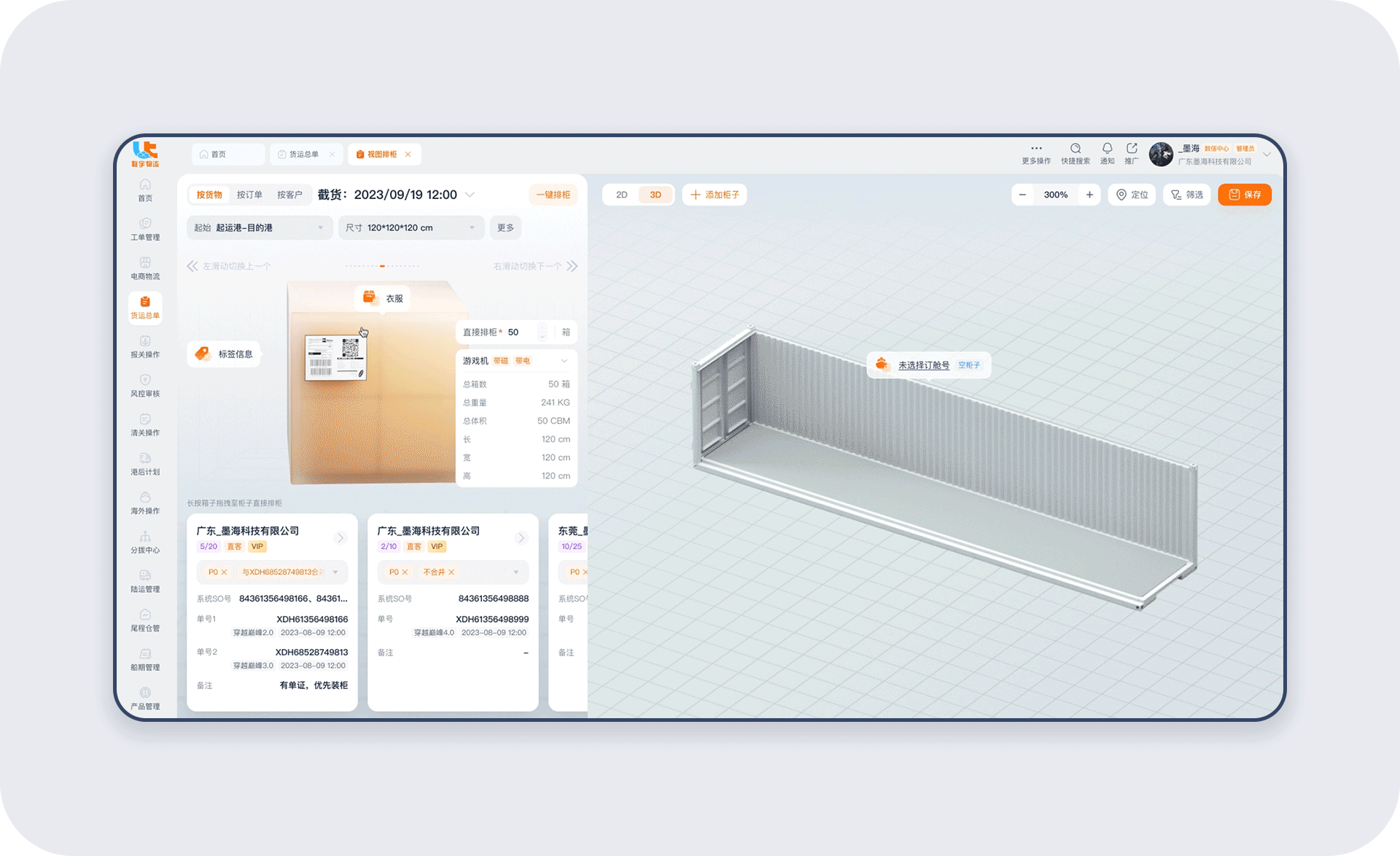Image resolution: width=1400 pixels, height=856 pixels.
Task: Click the 快捷搜索 search icon
Action: click(x=1076, y=149)
